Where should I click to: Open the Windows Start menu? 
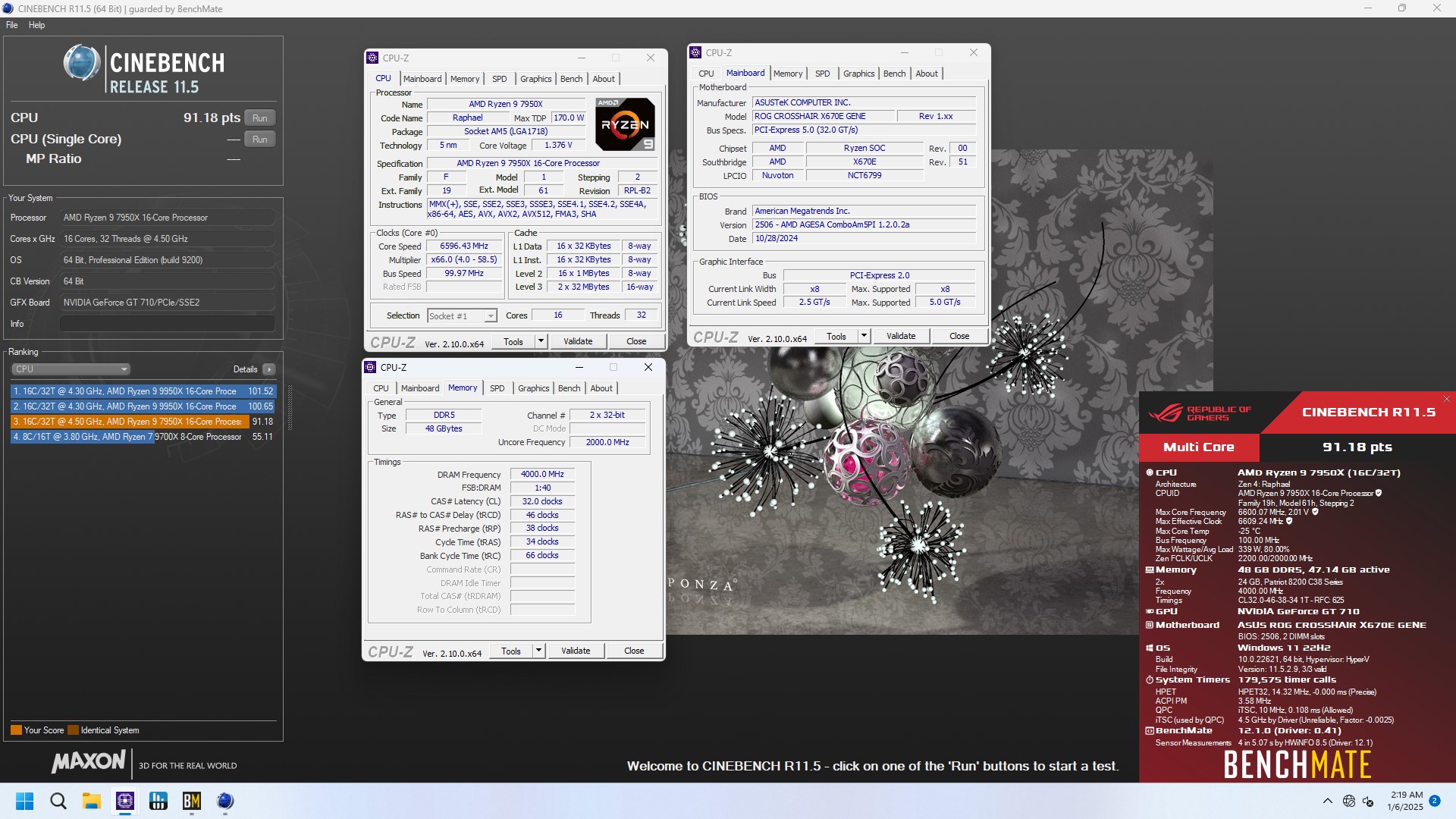[25, 801]
